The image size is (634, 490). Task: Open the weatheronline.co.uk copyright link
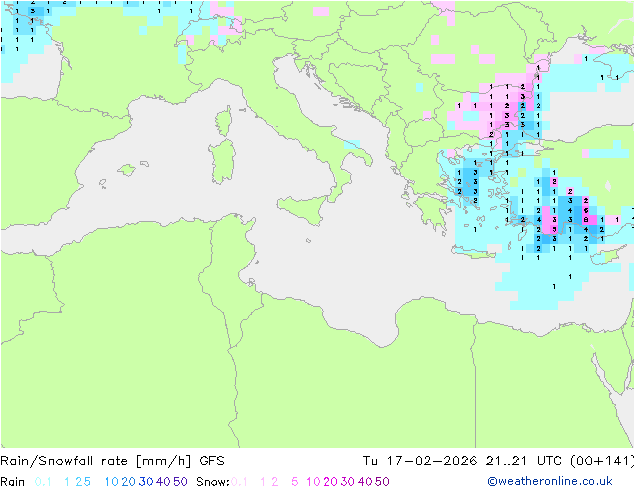pos(550,481)
